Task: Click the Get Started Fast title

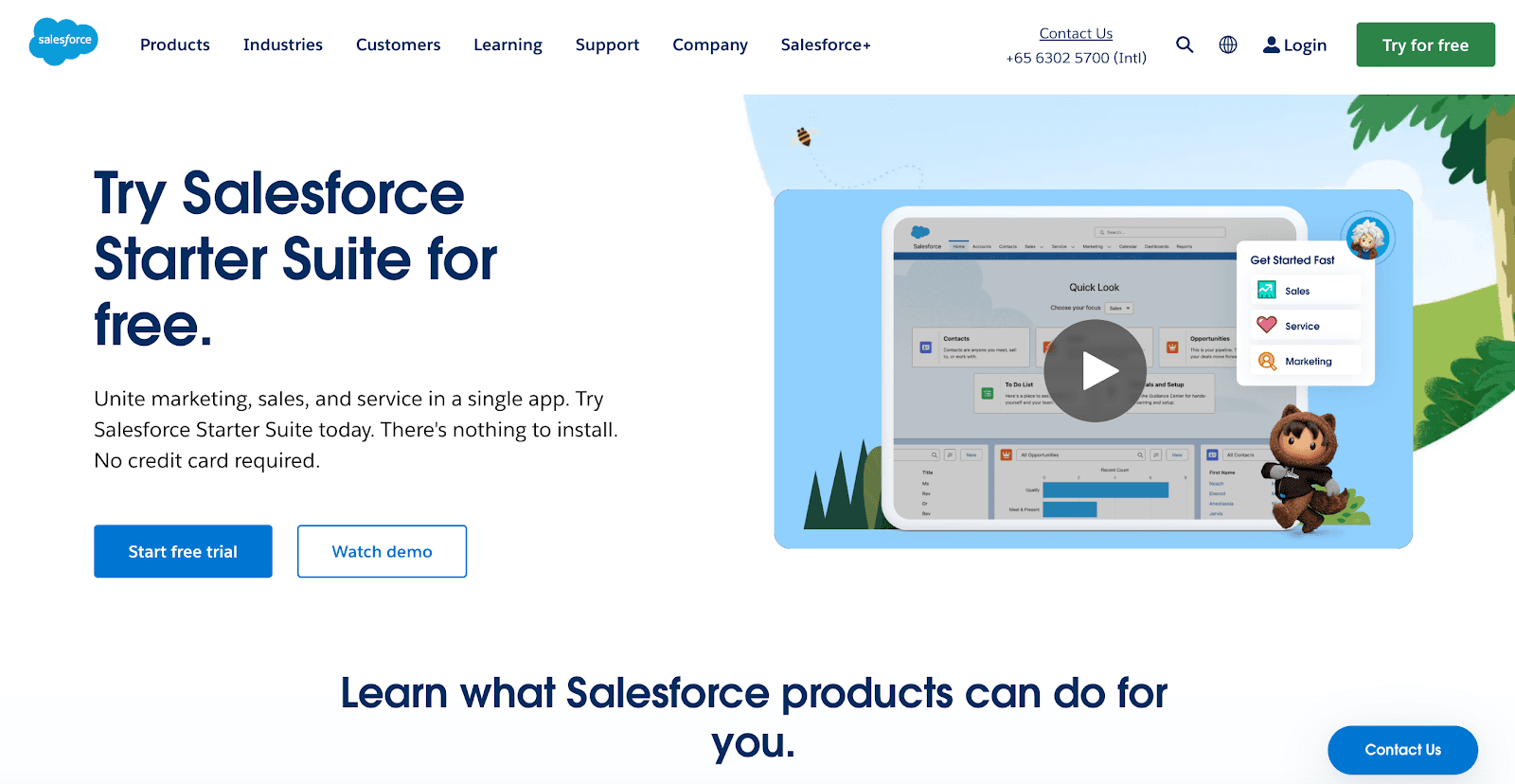Action: pyautogui.click(x=1292, y=259)
